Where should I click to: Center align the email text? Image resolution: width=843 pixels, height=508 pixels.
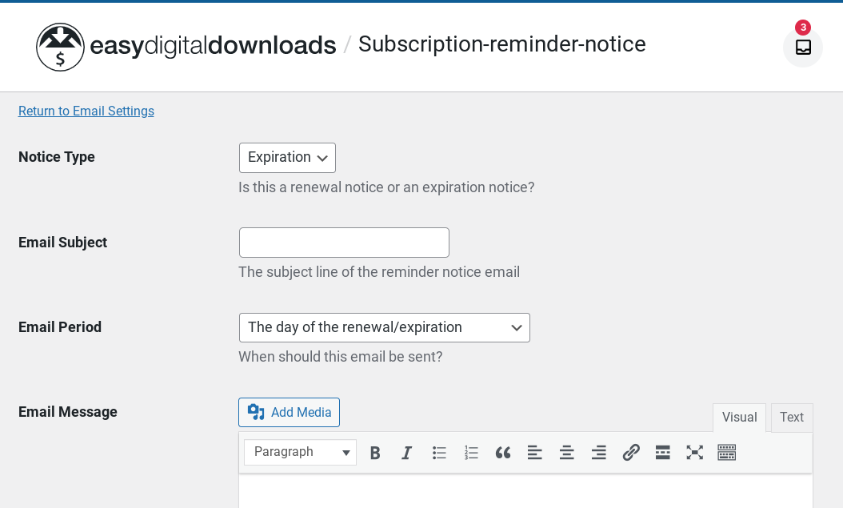click(567, 453)
